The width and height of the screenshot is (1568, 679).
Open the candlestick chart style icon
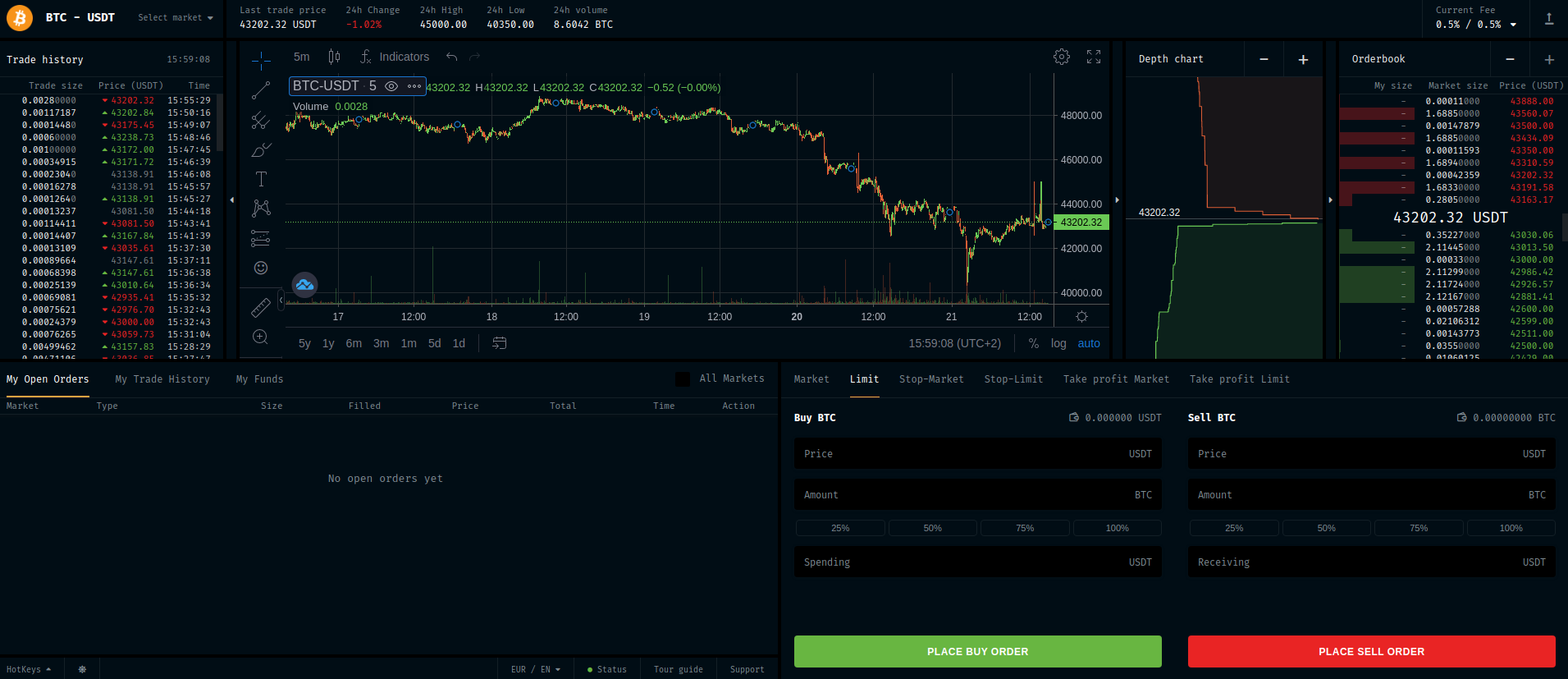(x=334, y=57)
